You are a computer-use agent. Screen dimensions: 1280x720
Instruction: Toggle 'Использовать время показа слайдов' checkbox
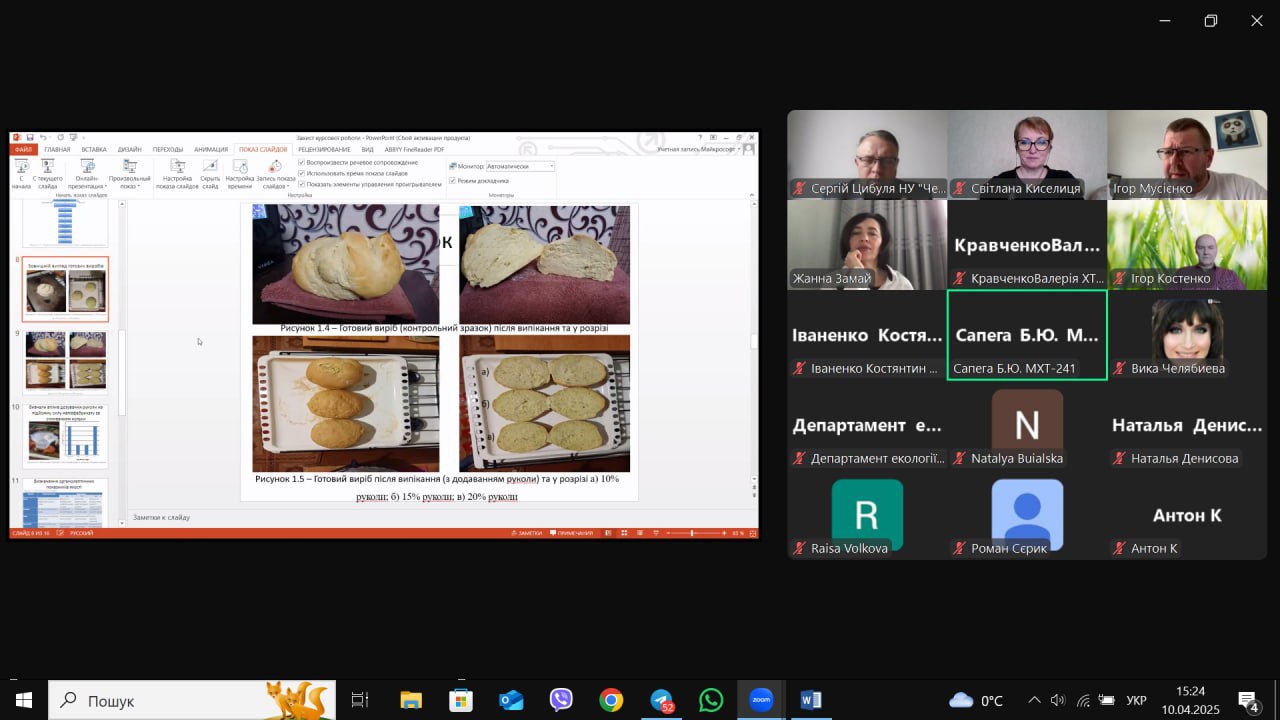pyautogui.click(x=302, y=173)
